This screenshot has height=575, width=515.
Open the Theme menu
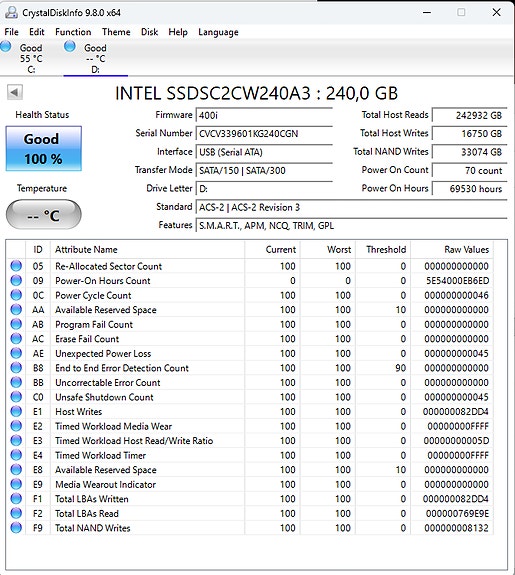[x=116, y=32]
